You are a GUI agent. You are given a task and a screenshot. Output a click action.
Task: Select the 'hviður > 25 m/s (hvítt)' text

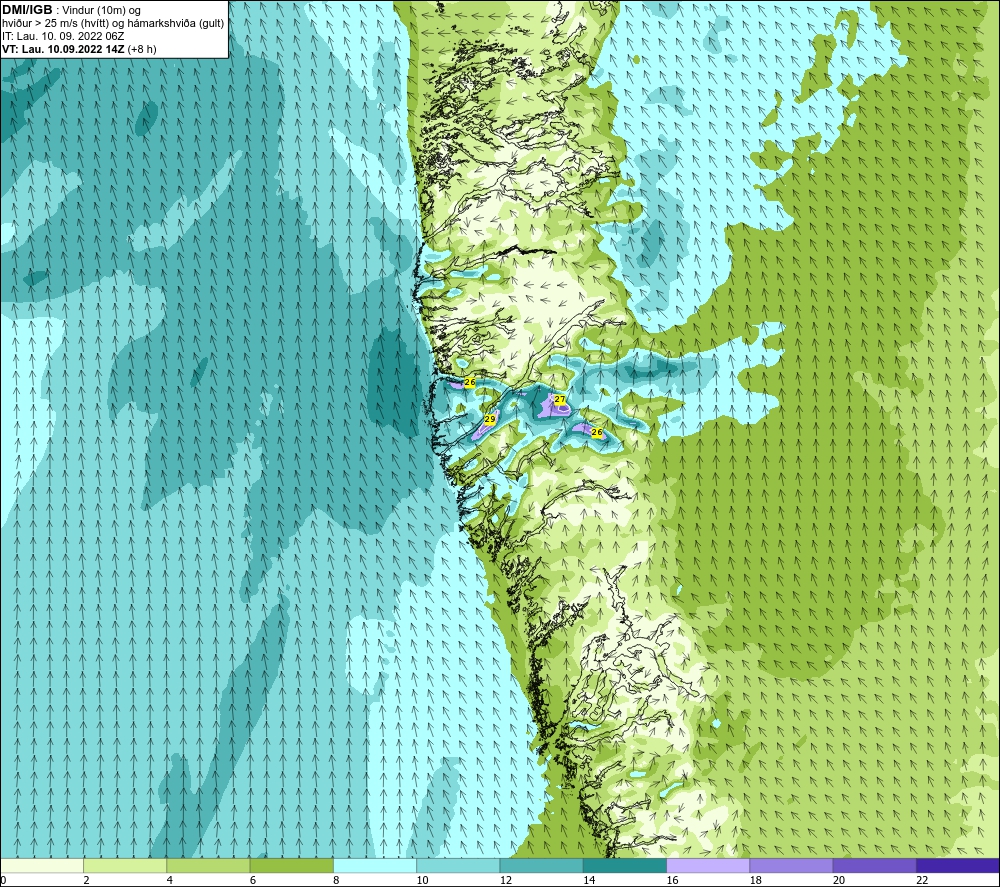pos(55,24)
